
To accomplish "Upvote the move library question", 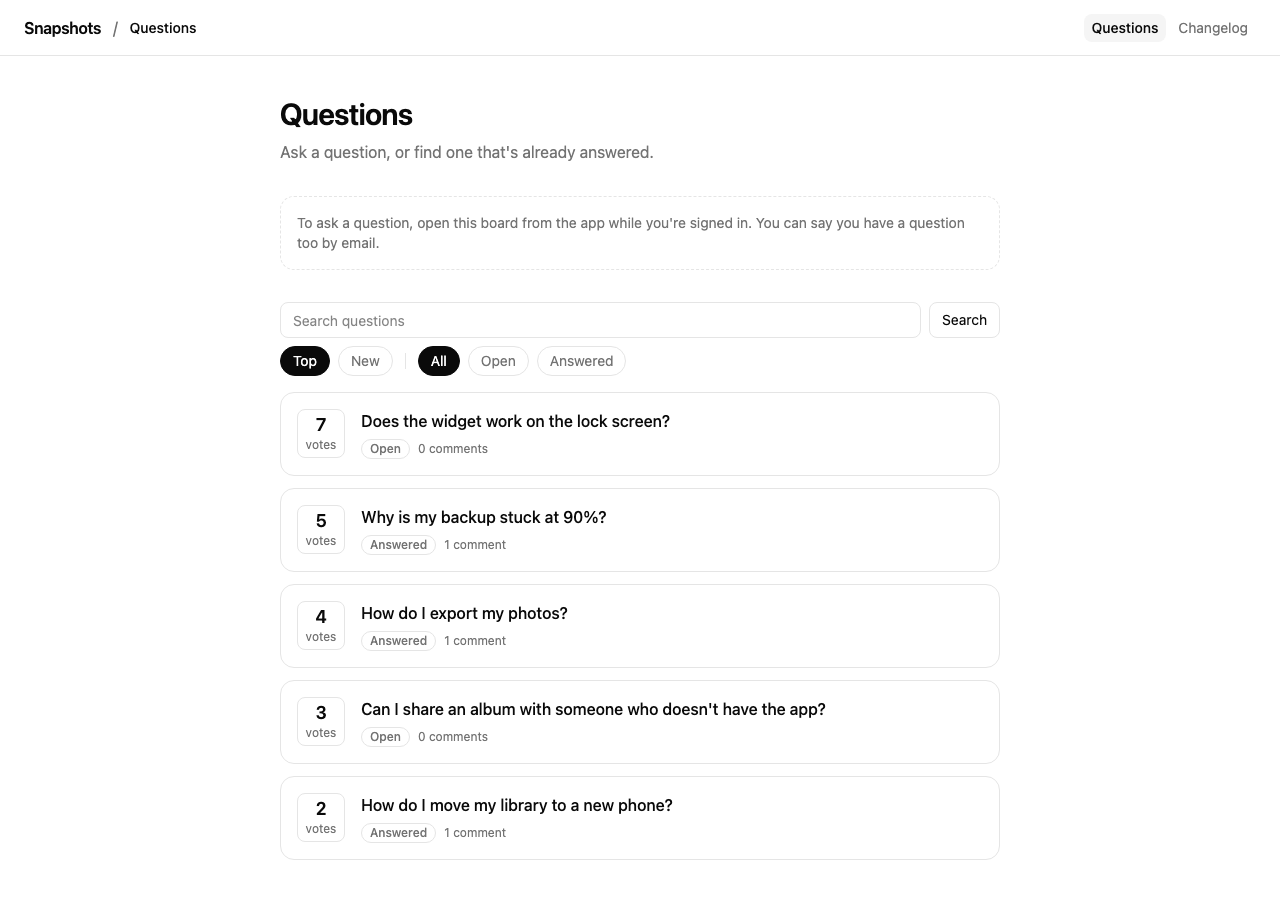I will [321, 818].
